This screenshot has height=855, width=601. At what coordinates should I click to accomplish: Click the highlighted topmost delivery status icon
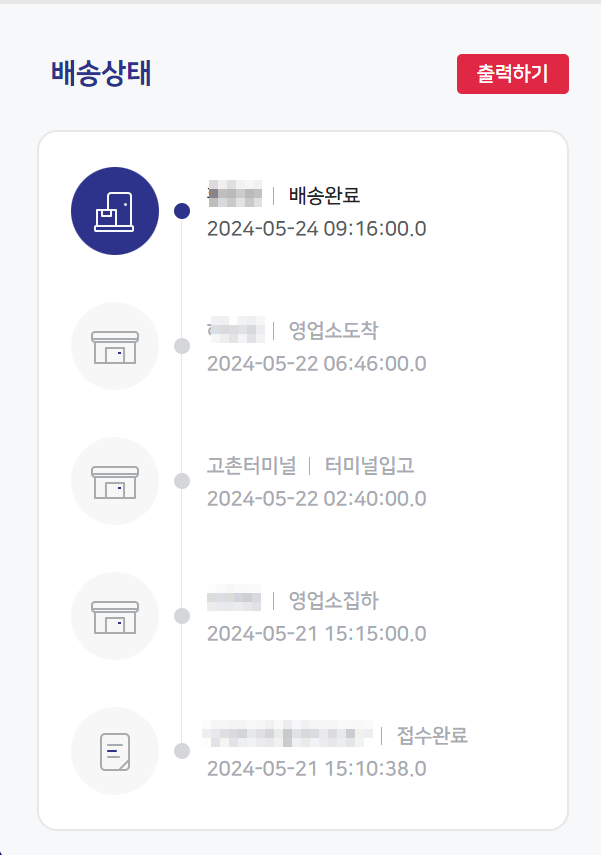click(114, 211)
